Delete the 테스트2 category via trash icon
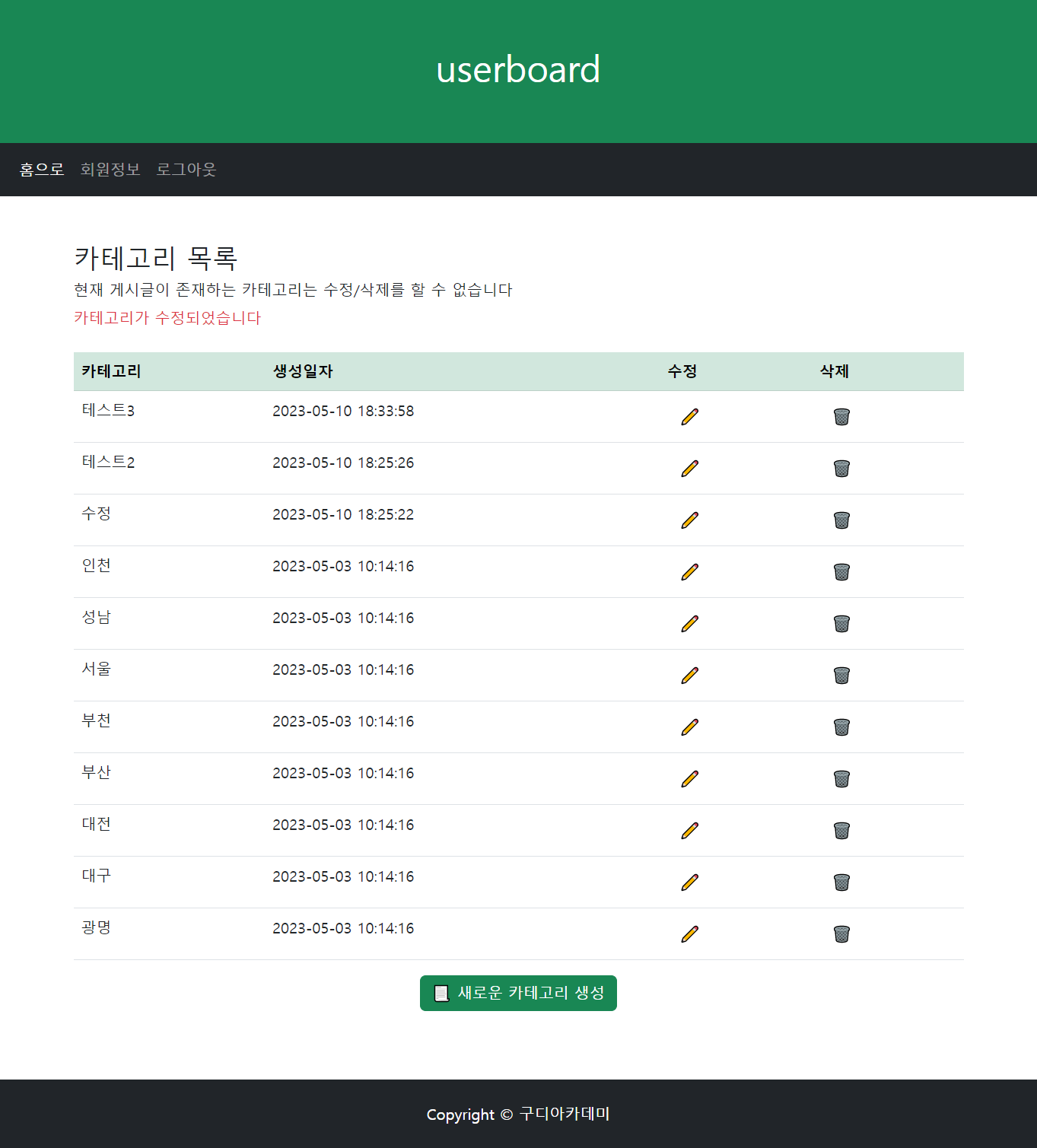Viewport: 1037px width, 1148px height. [x=841, y=468]
